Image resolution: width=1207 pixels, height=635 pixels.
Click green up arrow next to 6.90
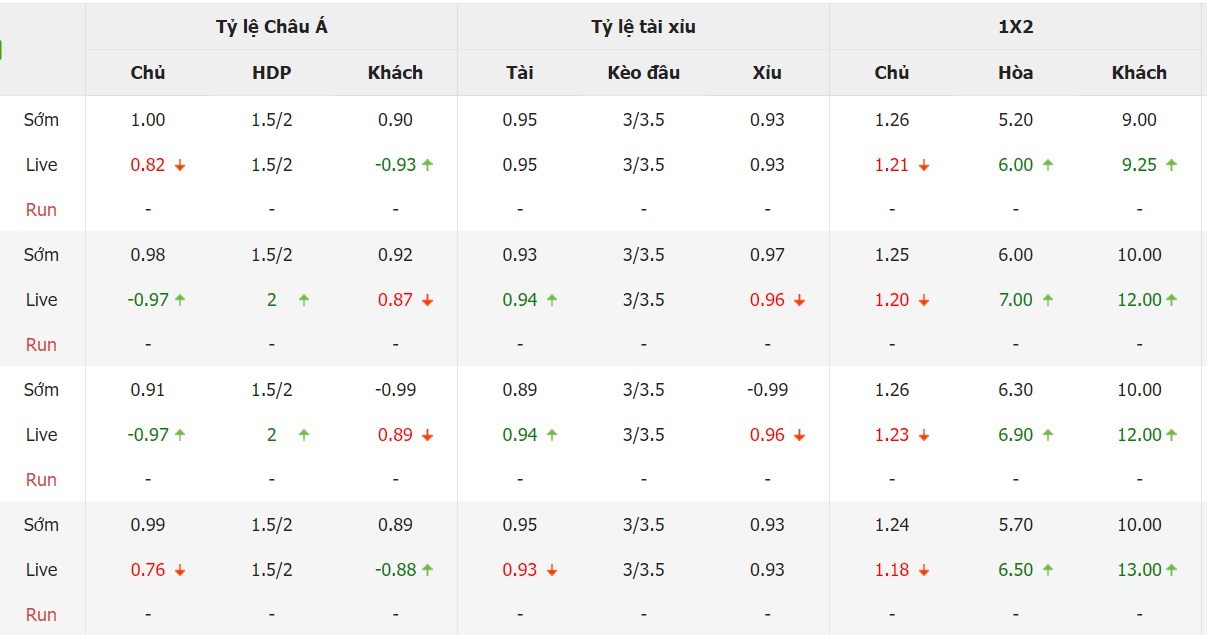1048,435
